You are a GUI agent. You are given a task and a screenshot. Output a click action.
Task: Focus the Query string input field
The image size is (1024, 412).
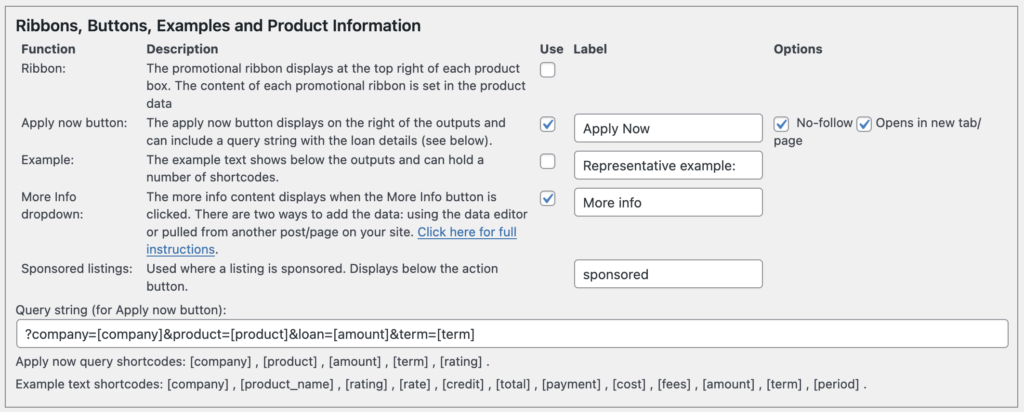click(x=512, y=334)
